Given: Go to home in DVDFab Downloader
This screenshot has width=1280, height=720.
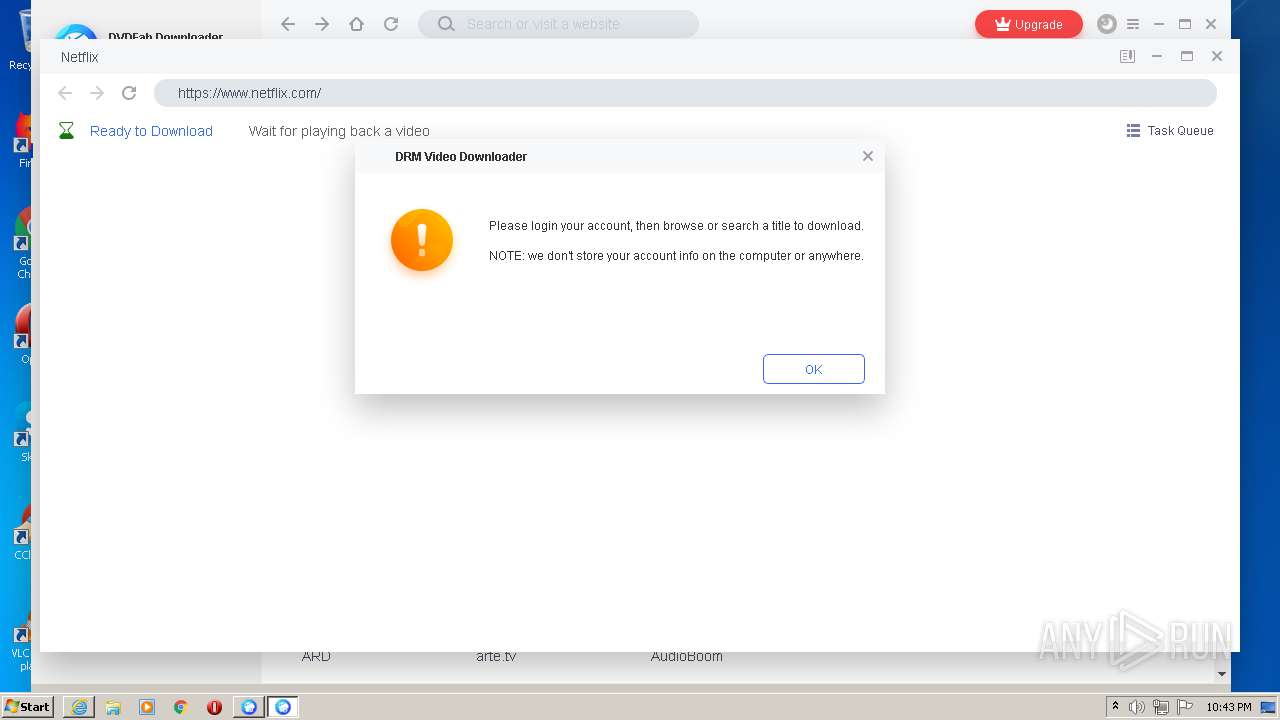Looking at the screenshot, I should 356,24.
